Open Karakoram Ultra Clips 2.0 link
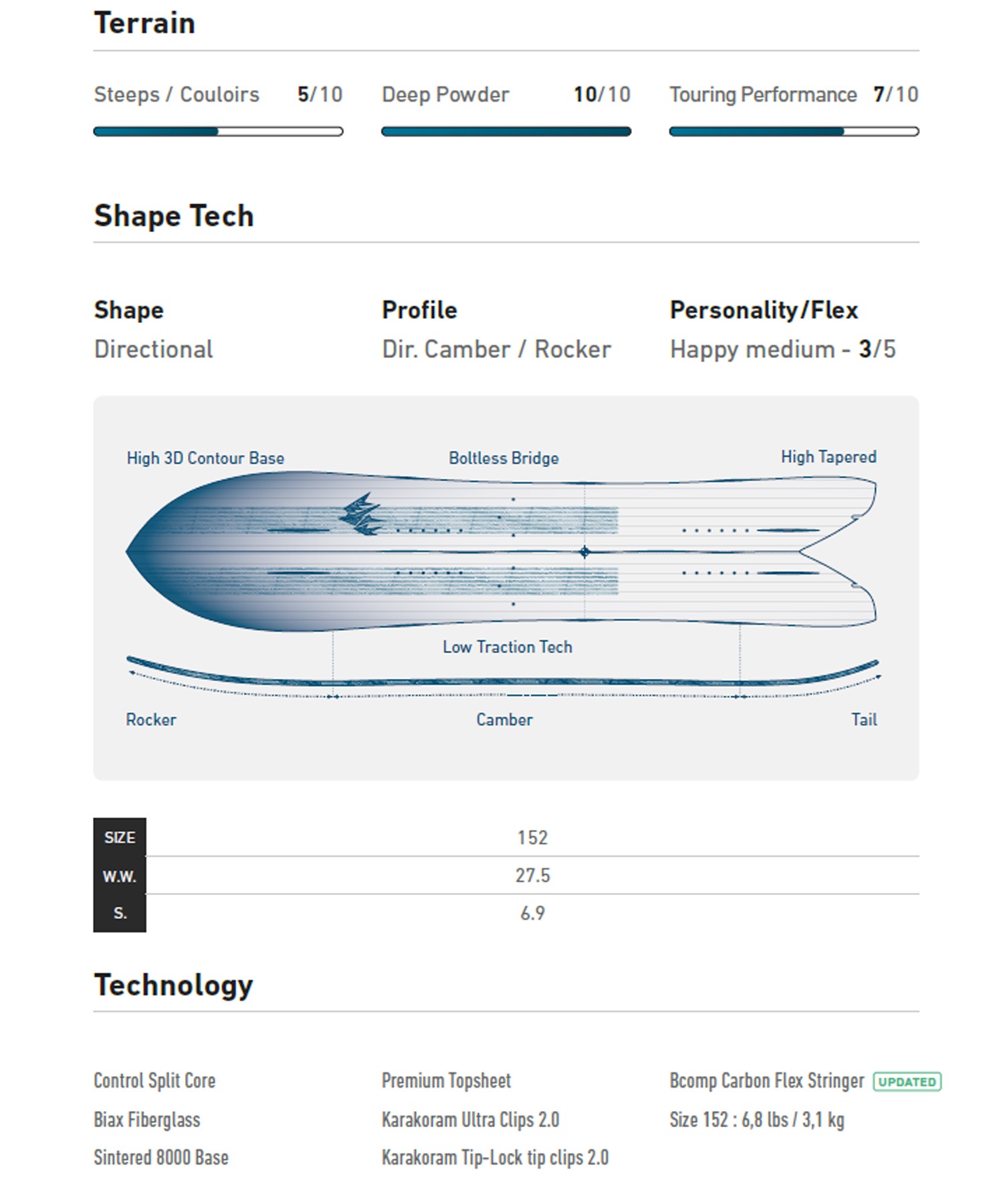This screenshot has height=1204, width=1003. pos(470,1120)
